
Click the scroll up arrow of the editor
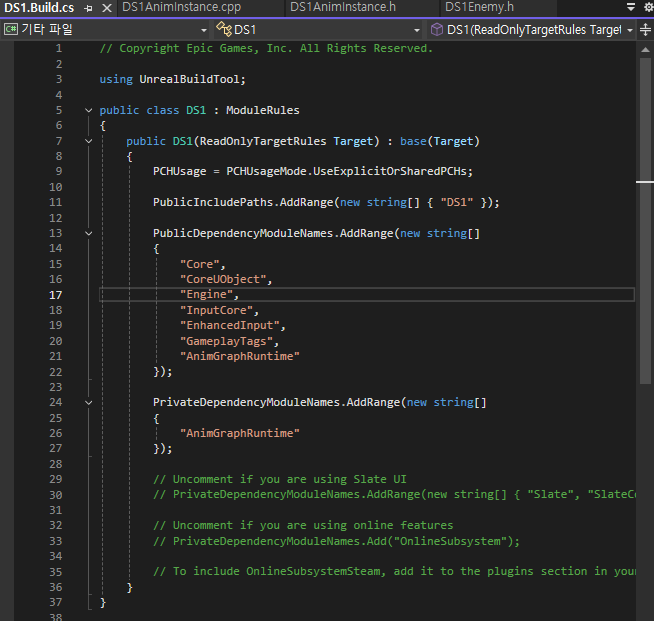(x=645, y=50)
